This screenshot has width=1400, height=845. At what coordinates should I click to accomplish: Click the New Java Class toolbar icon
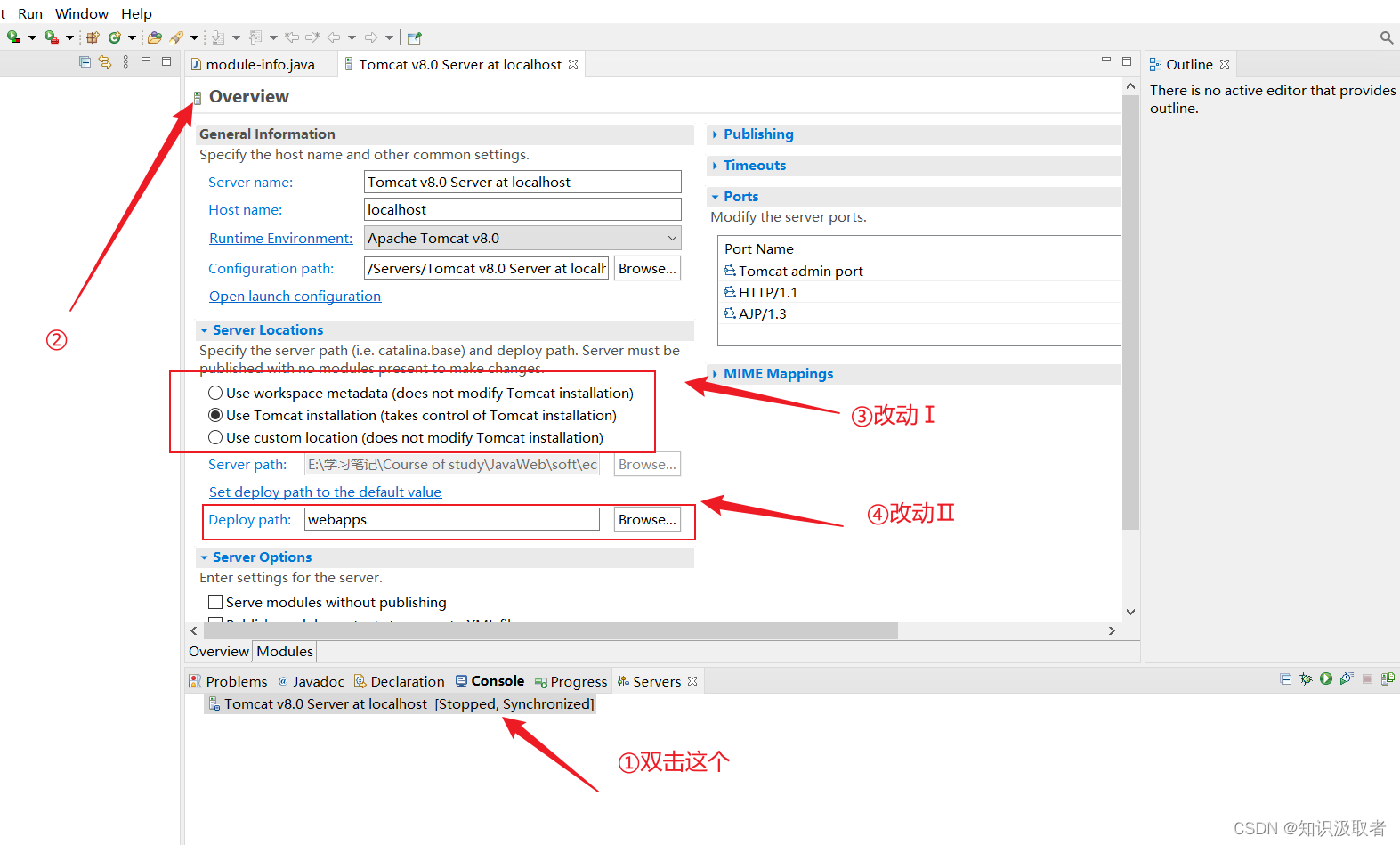point(114,37)
